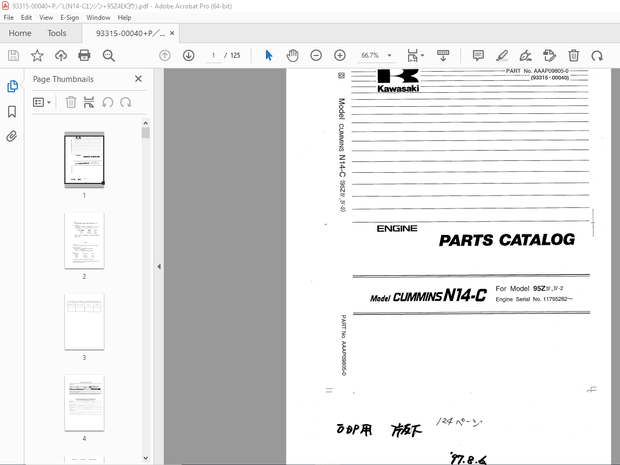Open the Help menu
Screen dimensions: 620x465
[x=124, y=17]
